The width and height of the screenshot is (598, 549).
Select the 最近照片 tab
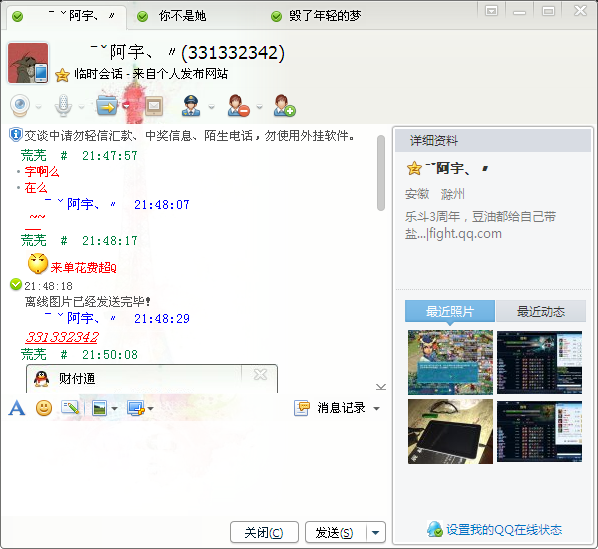click(x=450, y=311)
